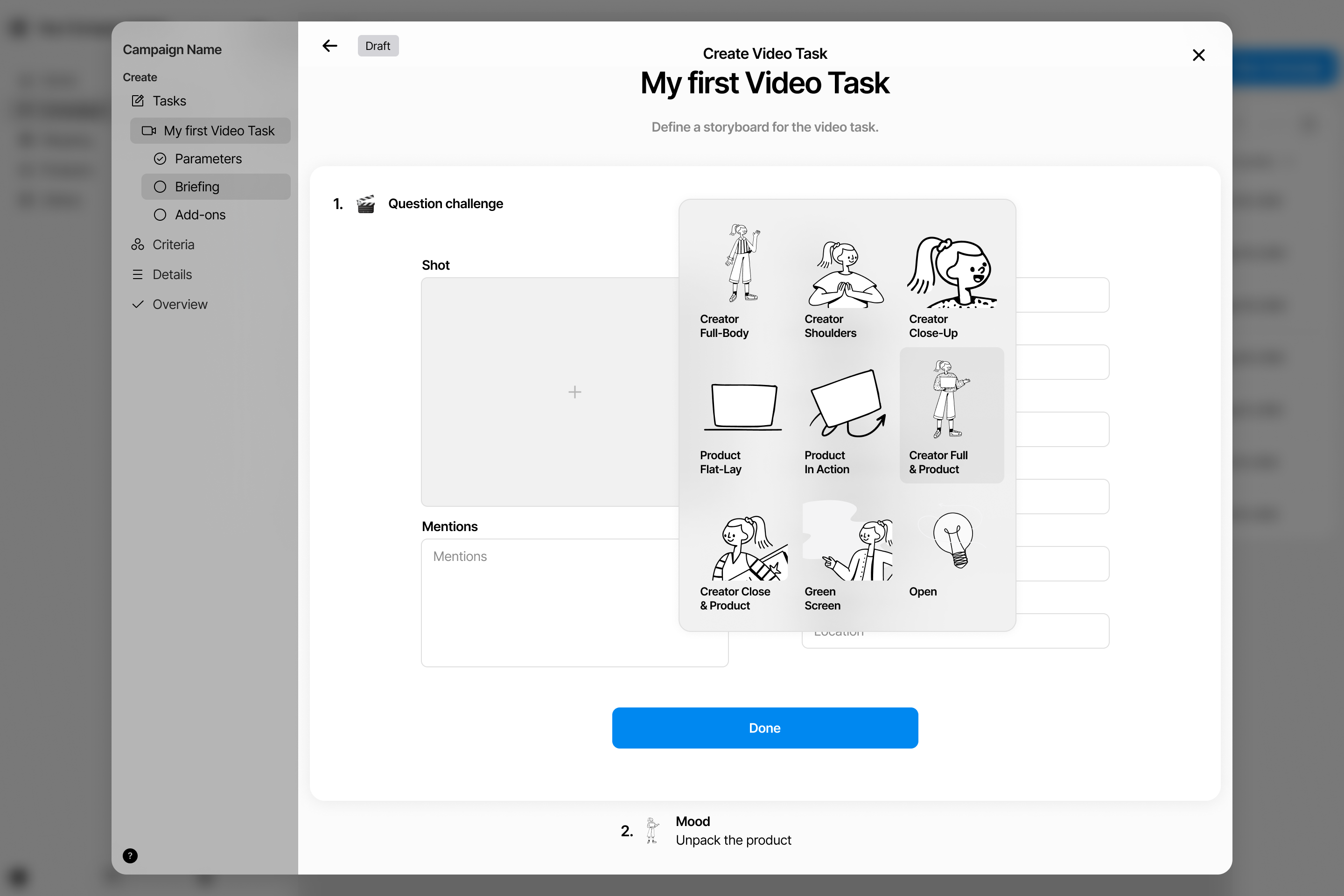Go to the Briefing step

point(197,187)
